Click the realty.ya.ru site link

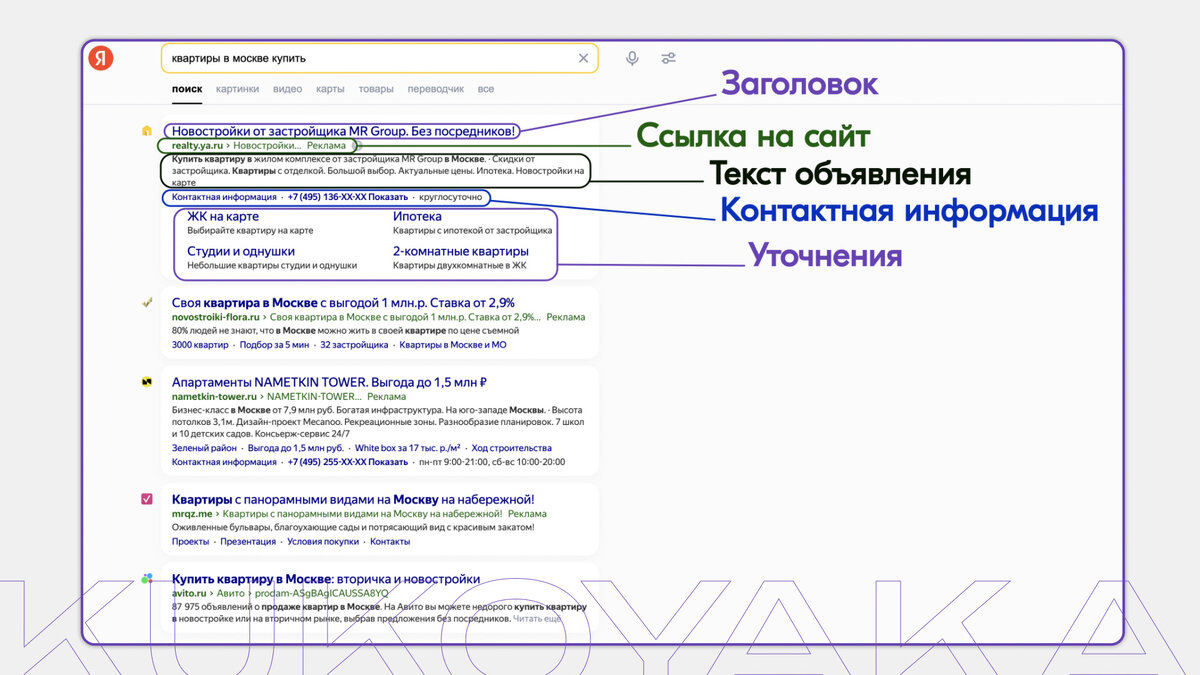[x=196, y=146]
